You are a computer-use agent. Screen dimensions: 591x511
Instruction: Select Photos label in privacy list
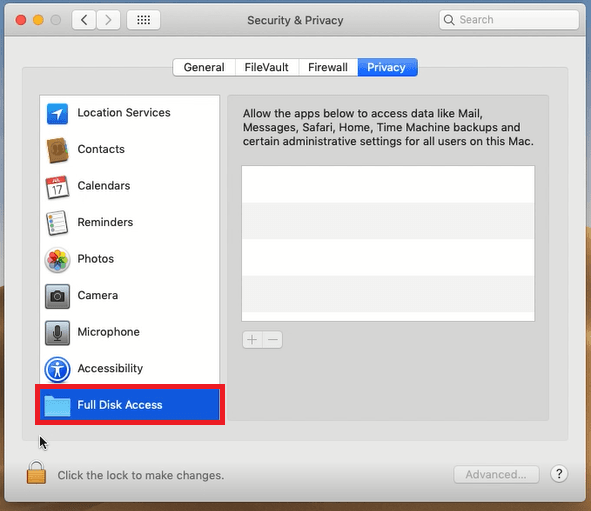pos(95,259)
